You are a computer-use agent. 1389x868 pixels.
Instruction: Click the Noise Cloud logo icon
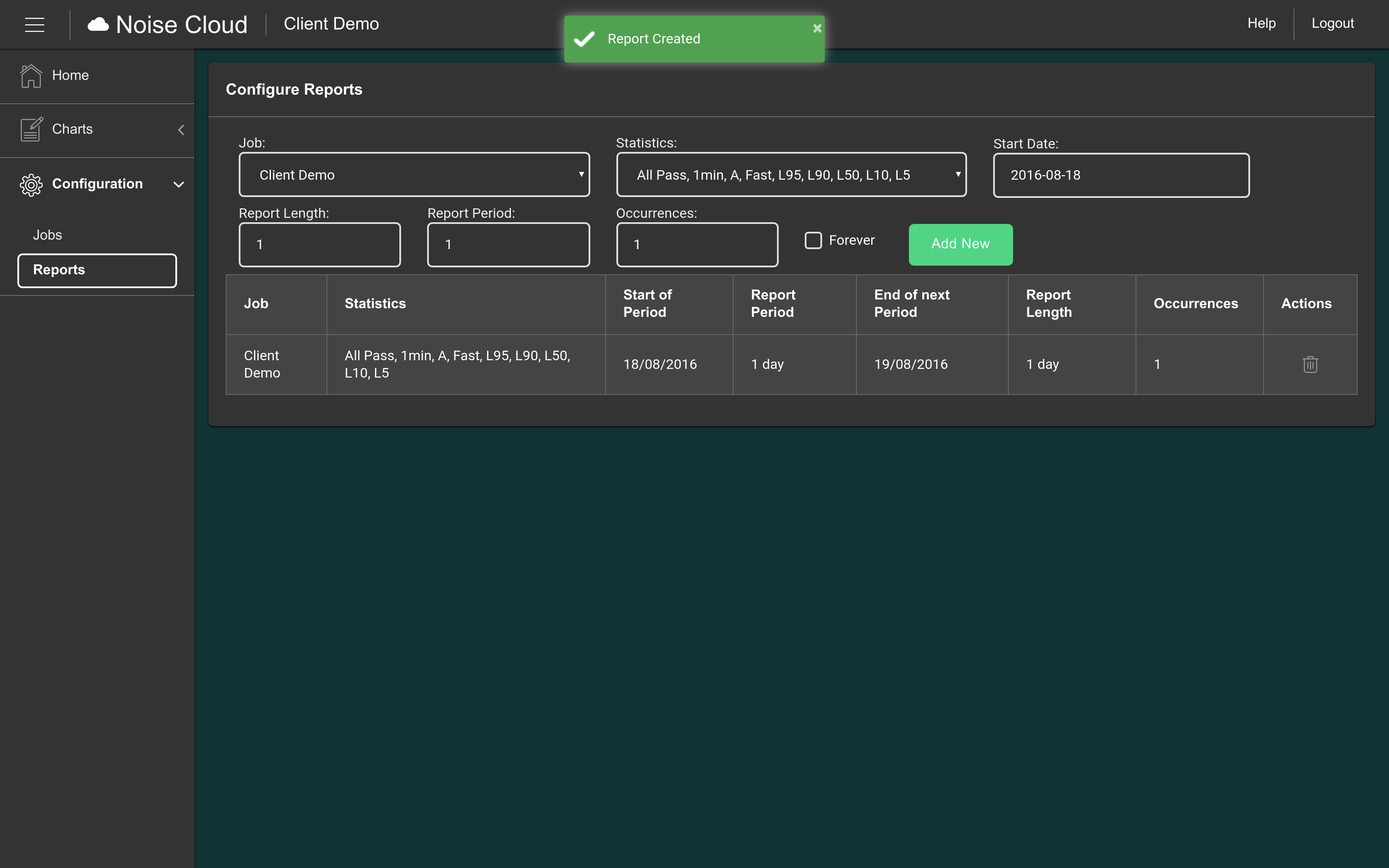[98, 24]
